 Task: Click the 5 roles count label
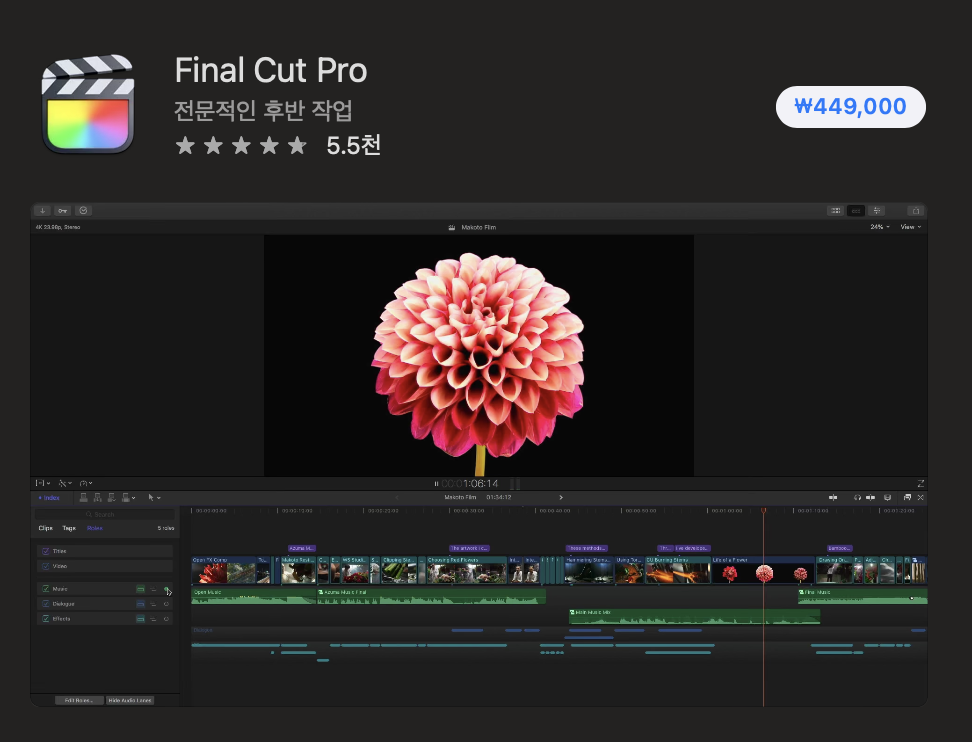click(166, 528)
